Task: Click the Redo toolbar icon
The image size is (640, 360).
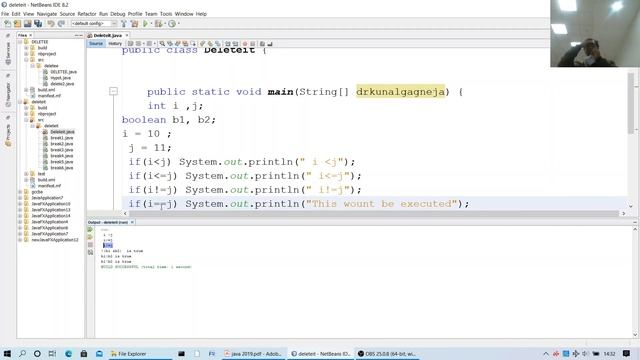Action: (61, 24)
